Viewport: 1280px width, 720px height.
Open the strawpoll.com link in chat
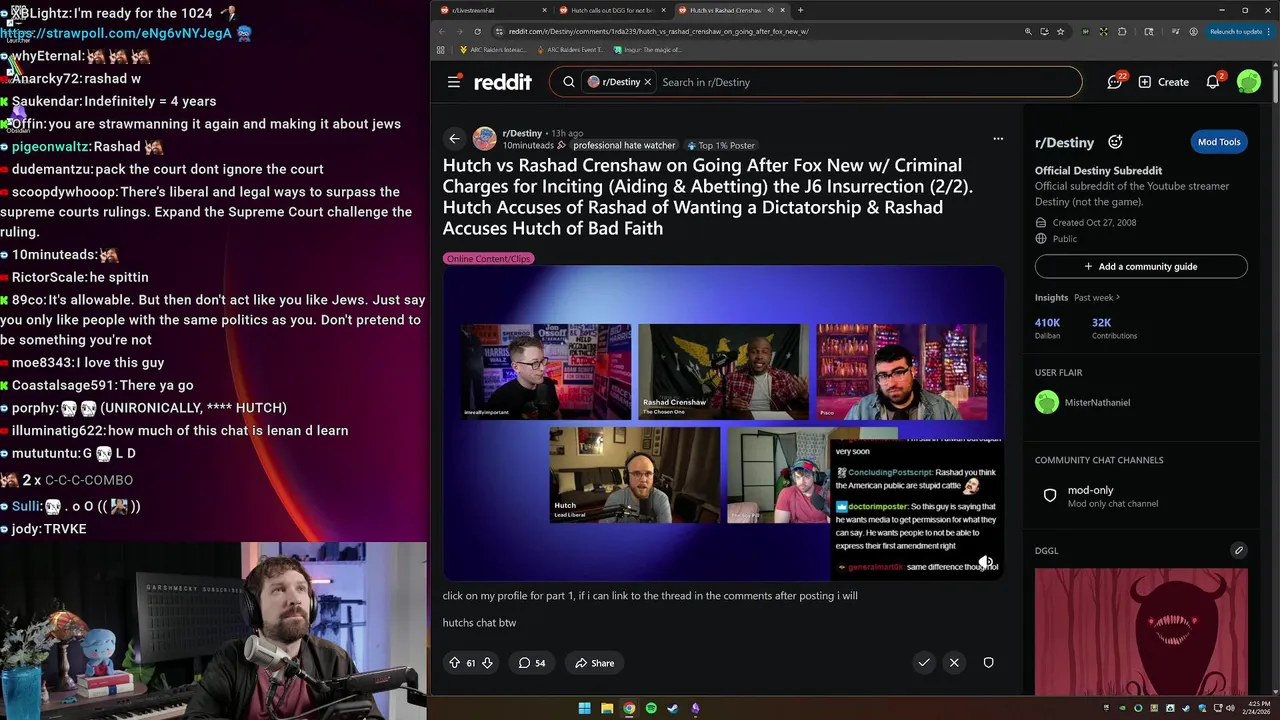tap(116, 34)
